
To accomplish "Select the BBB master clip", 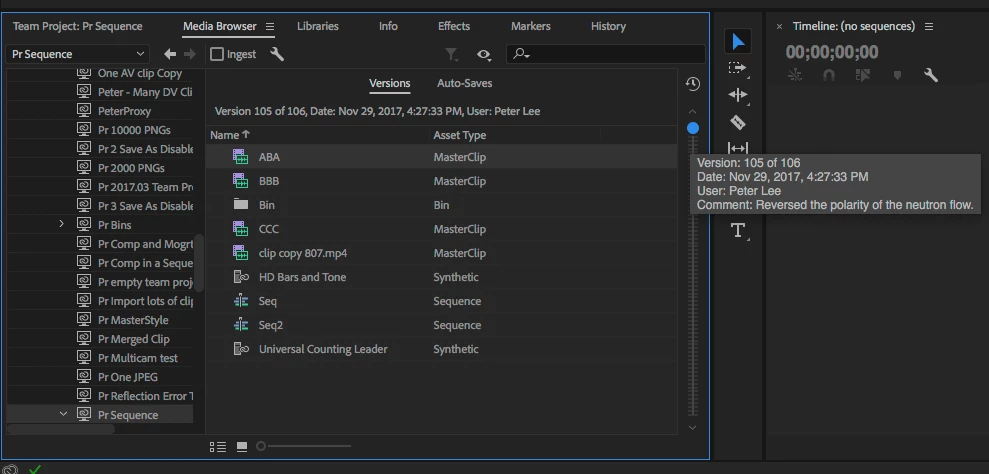I will tap(442, 181).
